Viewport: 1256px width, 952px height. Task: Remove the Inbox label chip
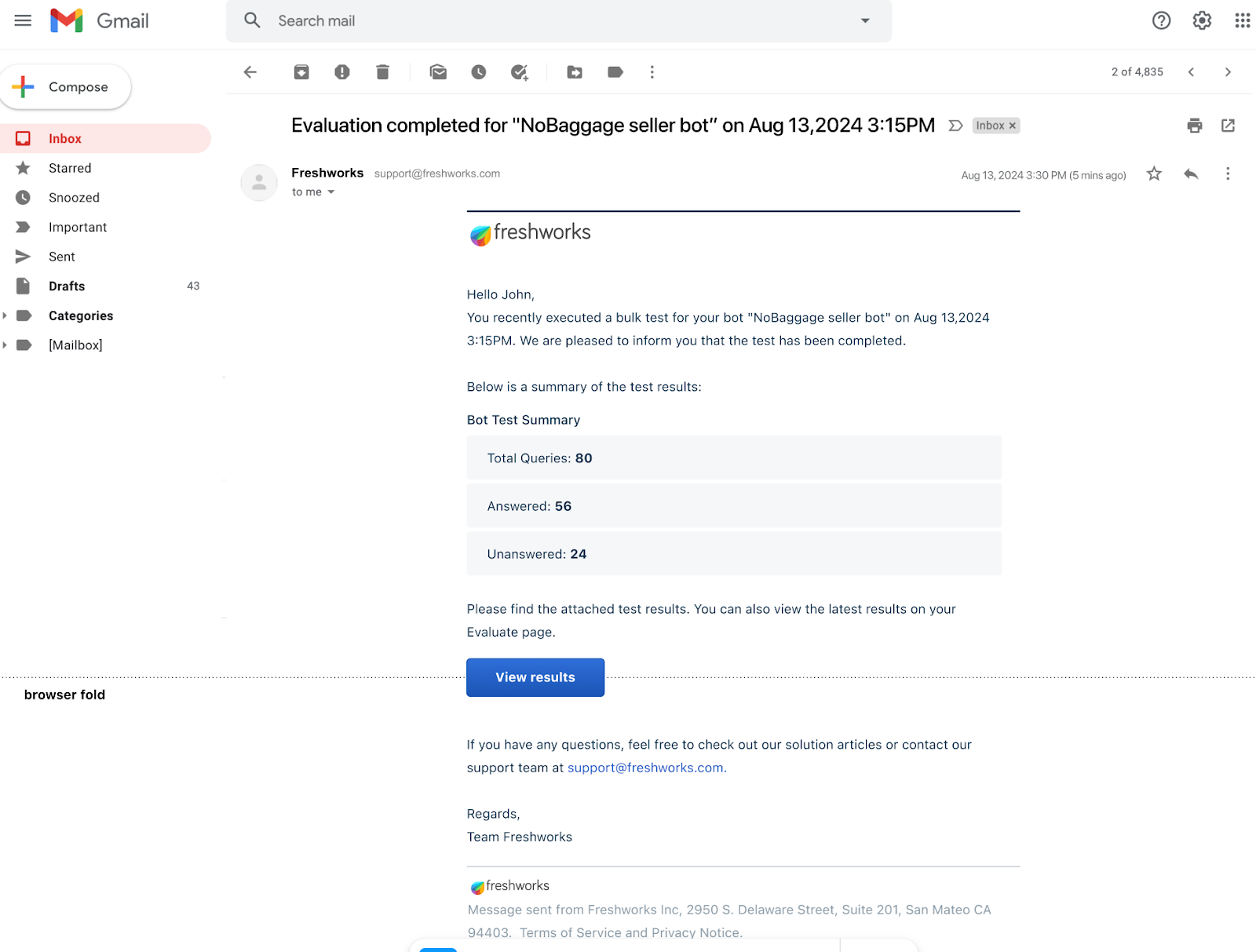1013,126
